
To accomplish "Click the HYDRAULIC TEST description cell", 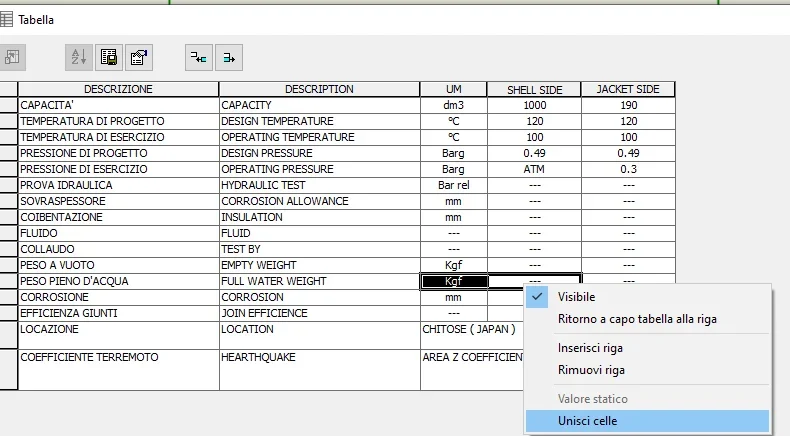I will 319,185.
